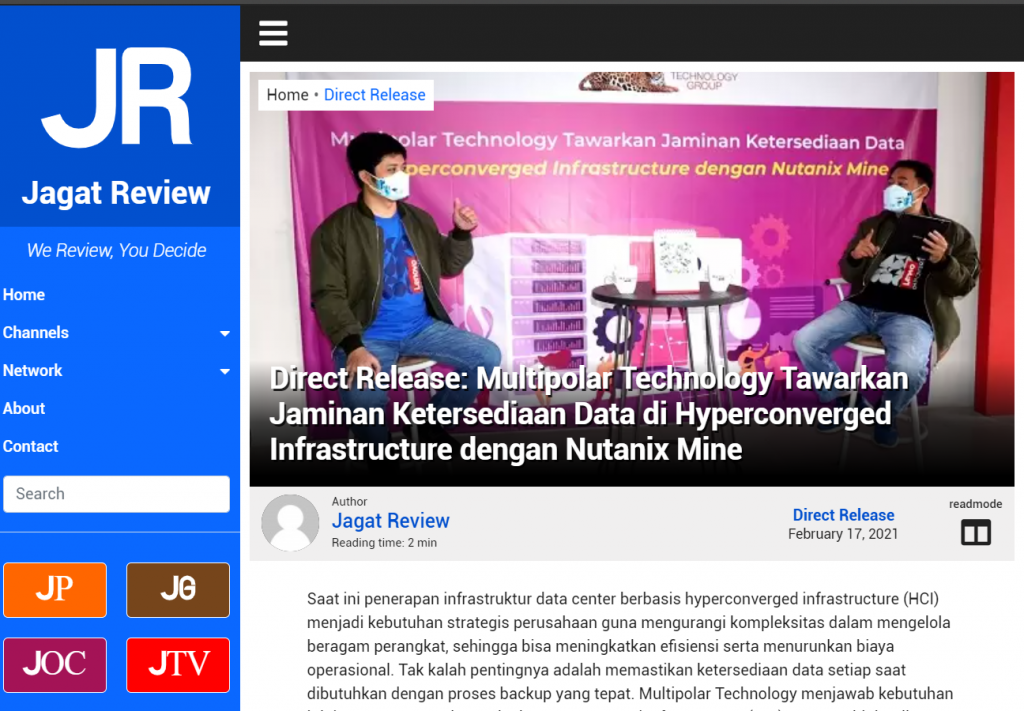
Task: Click the February 17, 2021 date
Action: tap(842, 534)
